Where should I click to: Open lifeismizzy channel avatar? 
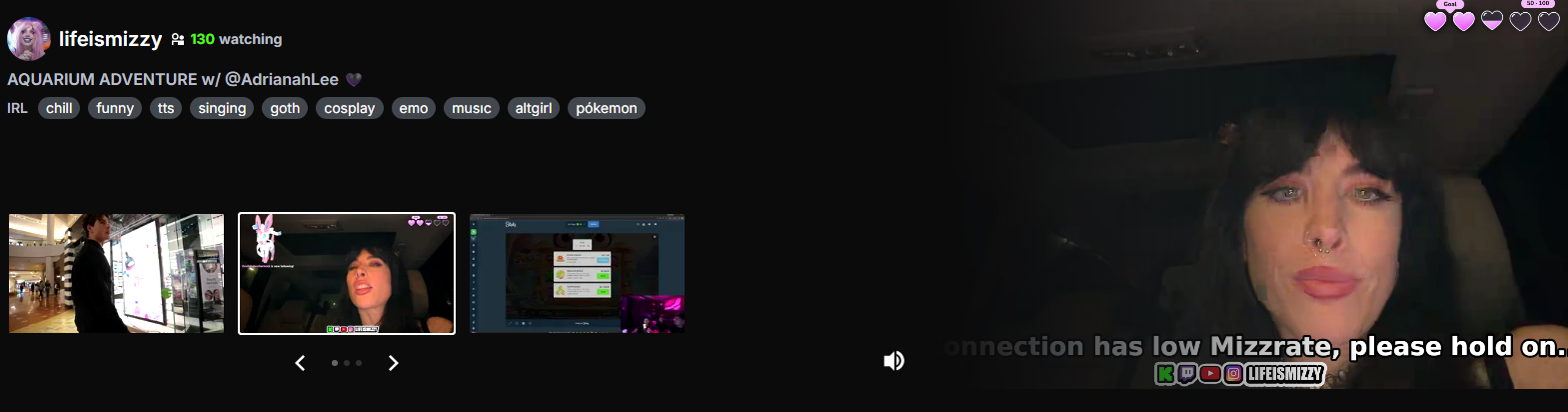pyautogui.click(x=28, y=39)
